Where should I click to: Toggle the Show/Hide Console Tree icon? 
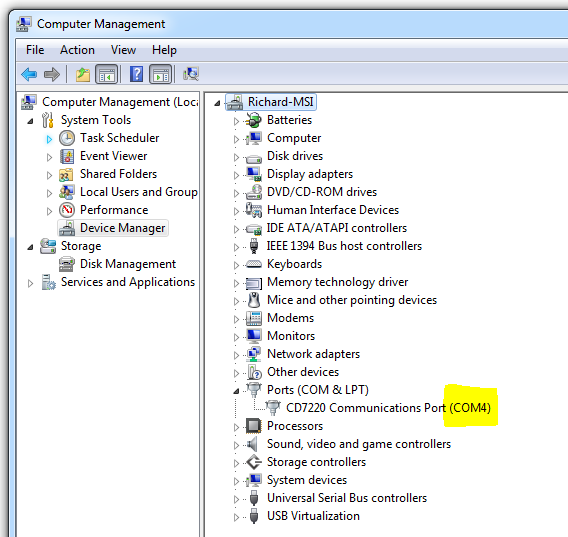coord(106,74)
